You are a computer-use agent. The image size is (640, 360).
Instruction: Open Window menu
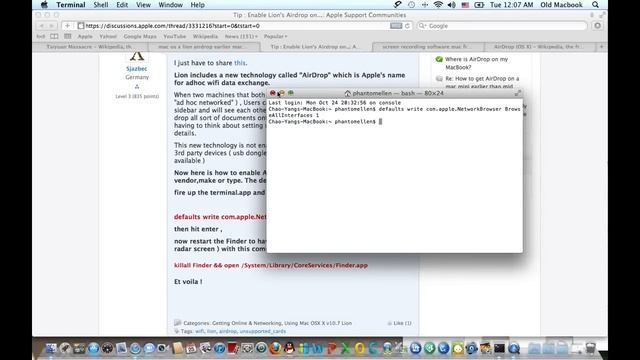point(170,5)
